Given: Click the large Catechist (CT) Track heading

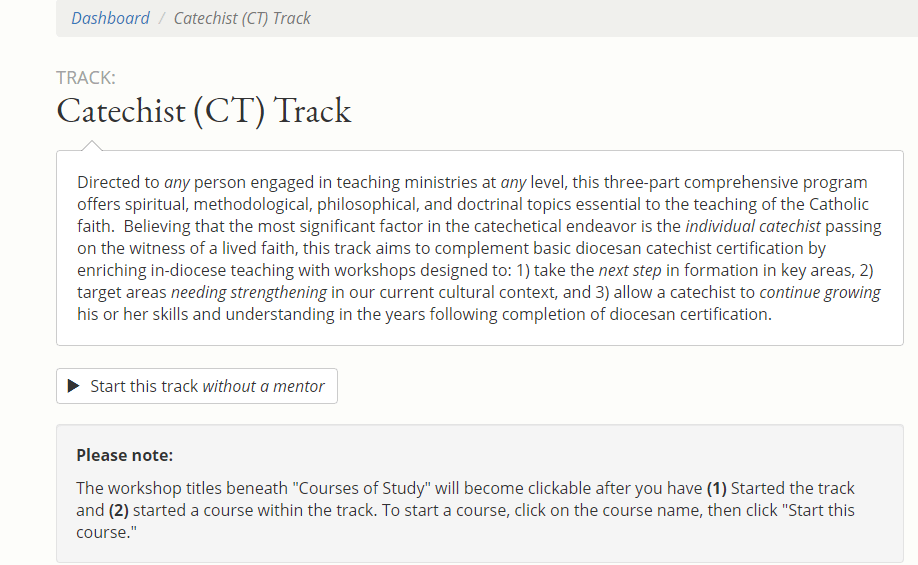Looking at the screenshot, I should coord(204,110).
